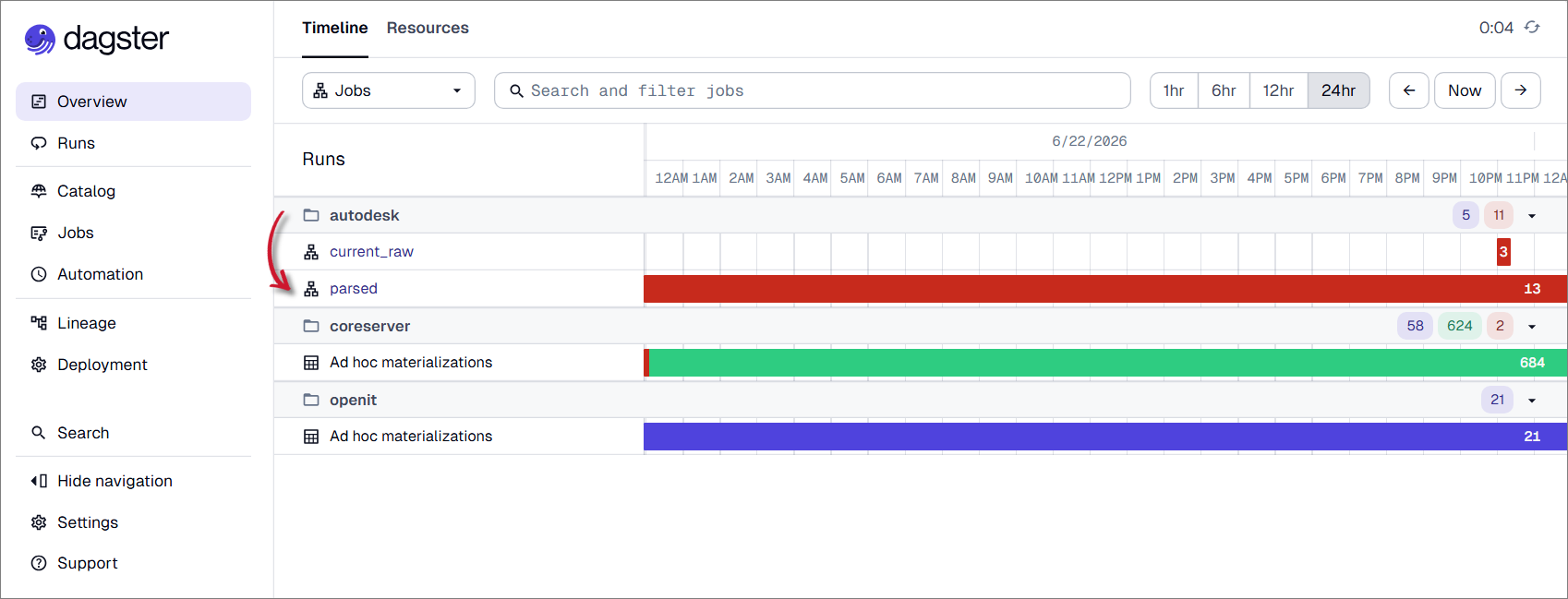
Task: Select the 6hr time range
Action: click(x=1224, y=90)
